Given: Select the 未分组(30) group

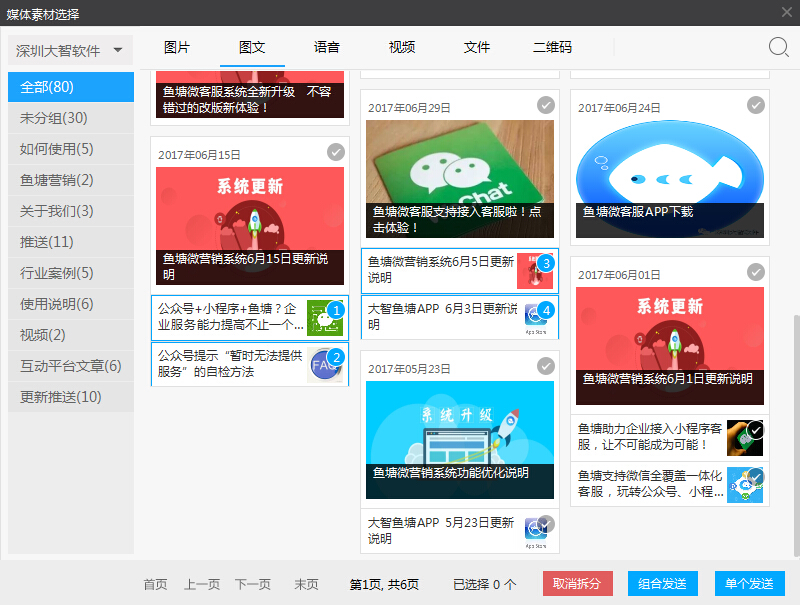Looking at the screenshot, I should coord(71,118).
